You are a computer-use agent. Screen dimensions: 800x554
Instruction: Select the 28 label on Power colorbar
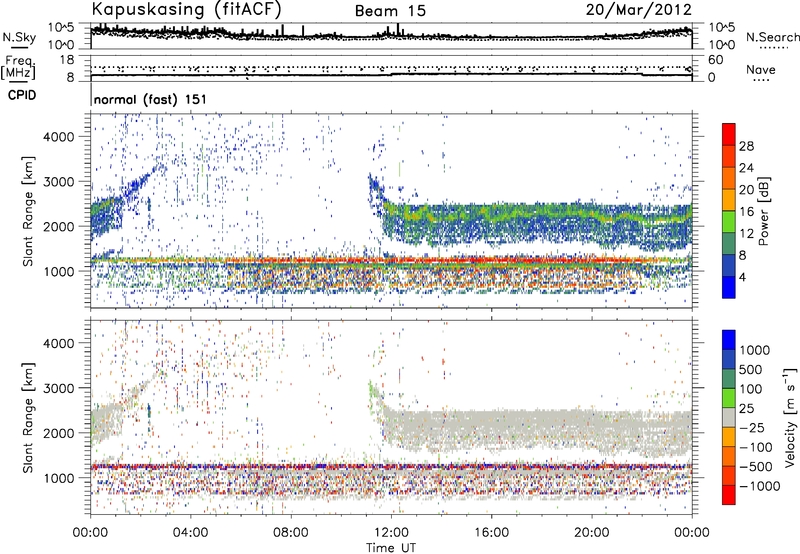(746, 146)
